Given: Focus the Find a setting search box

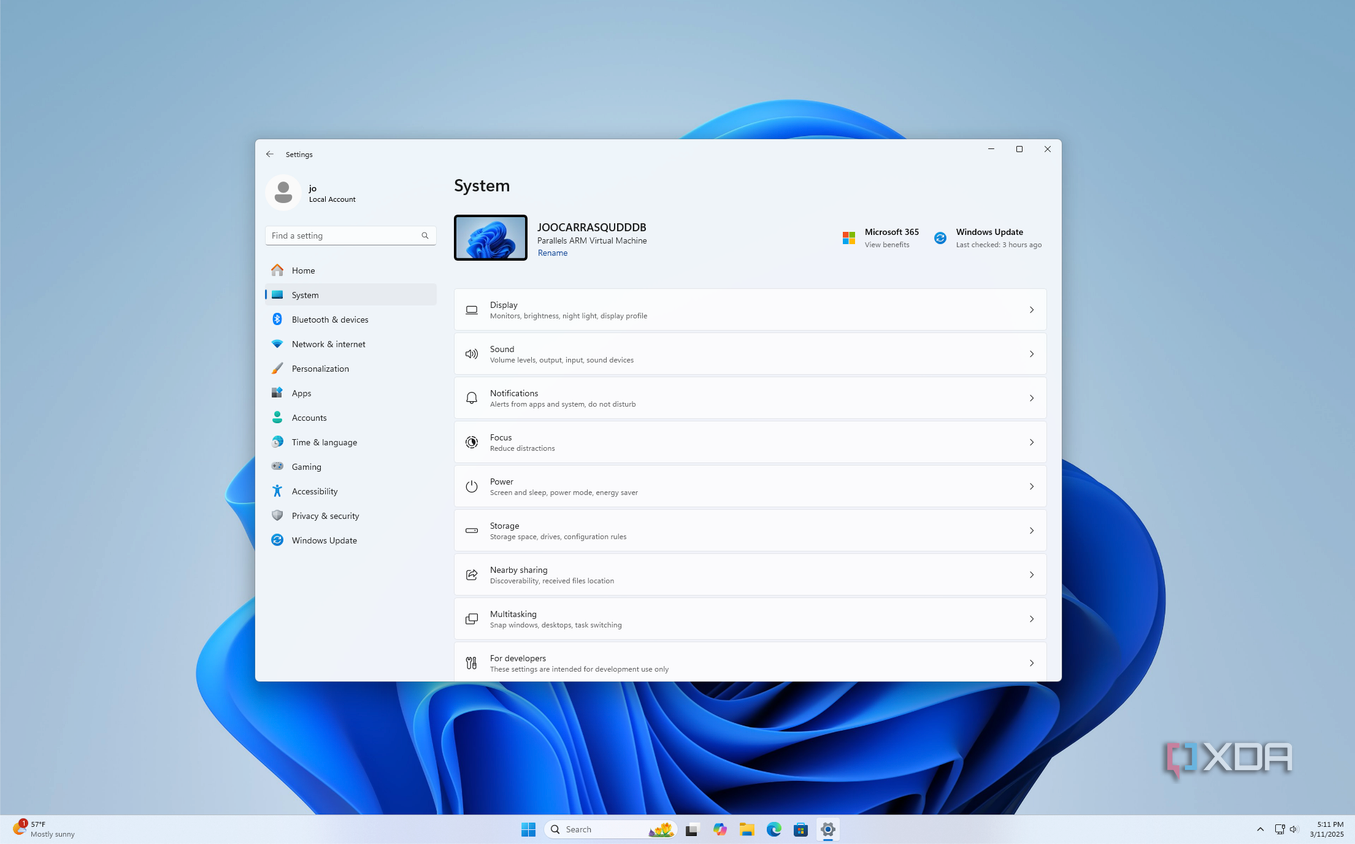Looking at the screenshot, I should (x=350, y=236).
